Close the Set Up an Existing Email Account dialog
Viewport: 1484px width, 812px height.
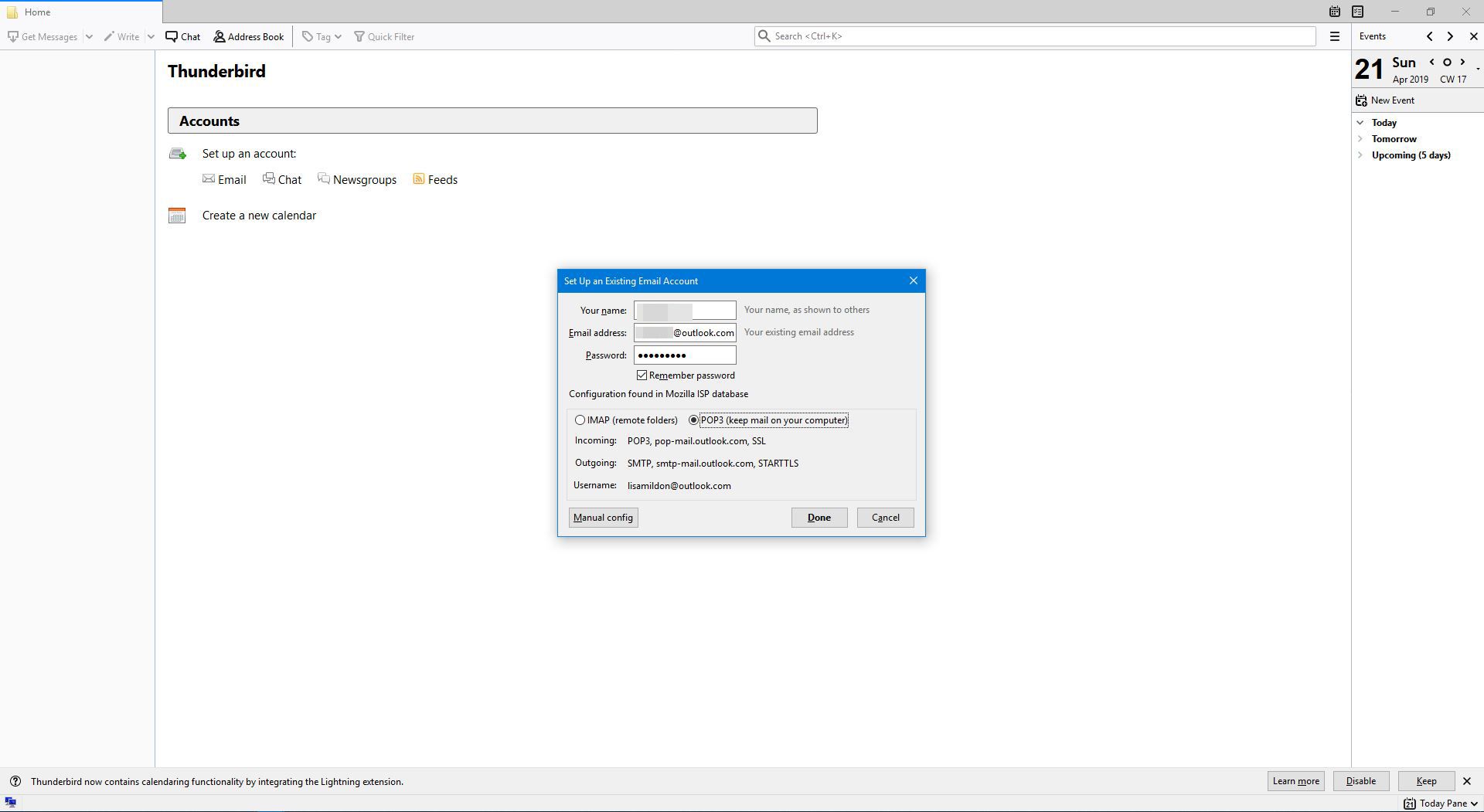pos(913,280)
